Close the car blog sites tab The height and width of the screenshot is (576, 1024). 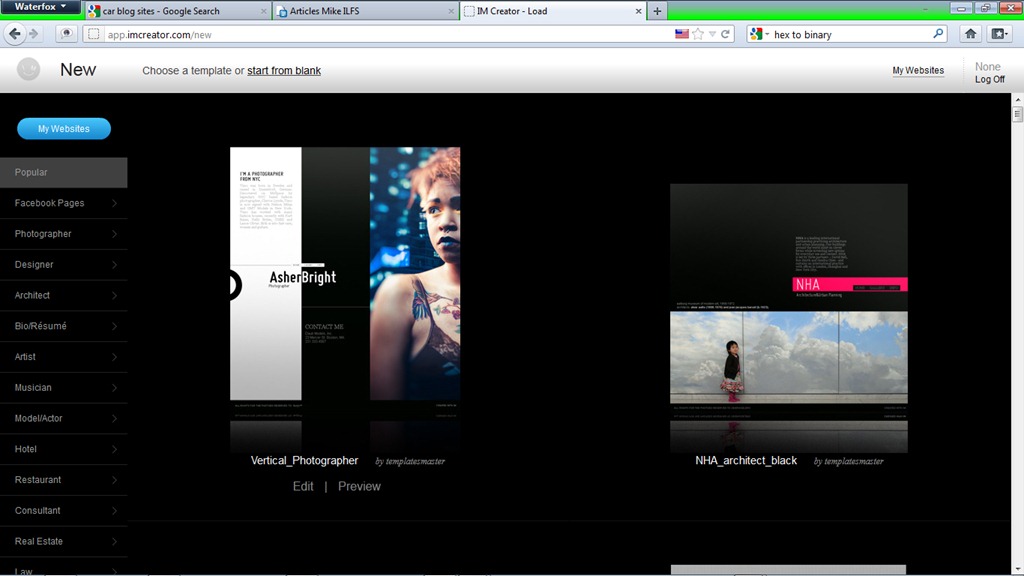264,11
